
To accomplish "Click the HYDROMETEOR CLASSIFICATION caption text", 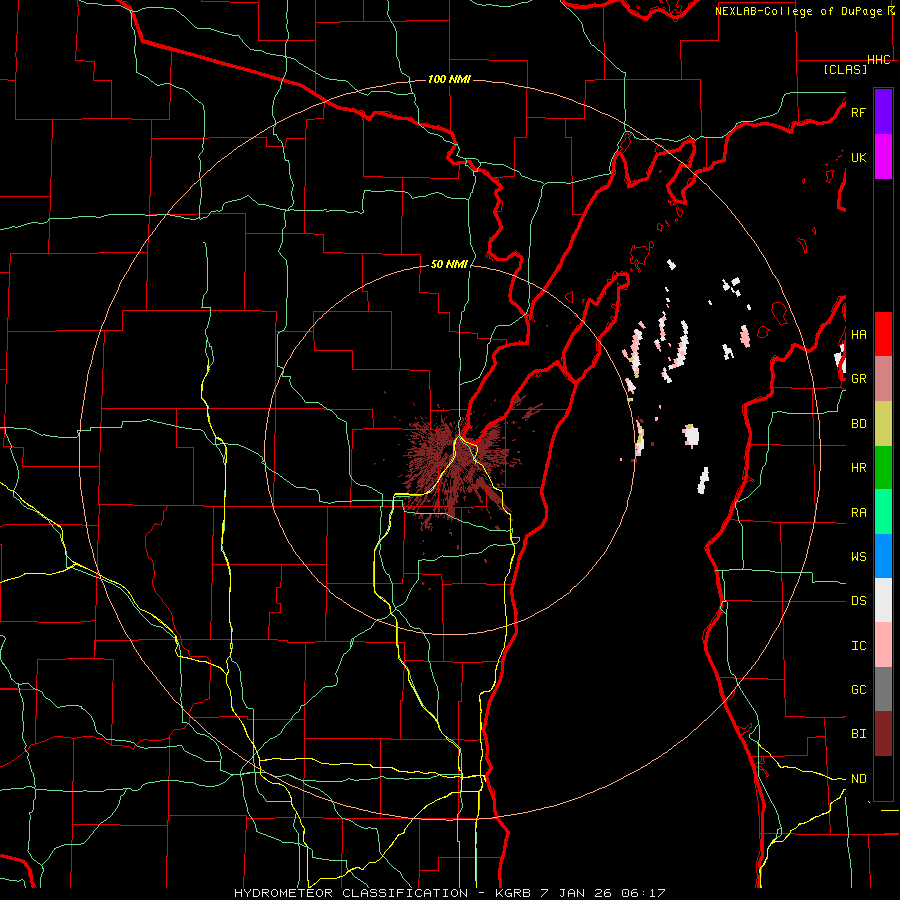I will pos(351,893).
